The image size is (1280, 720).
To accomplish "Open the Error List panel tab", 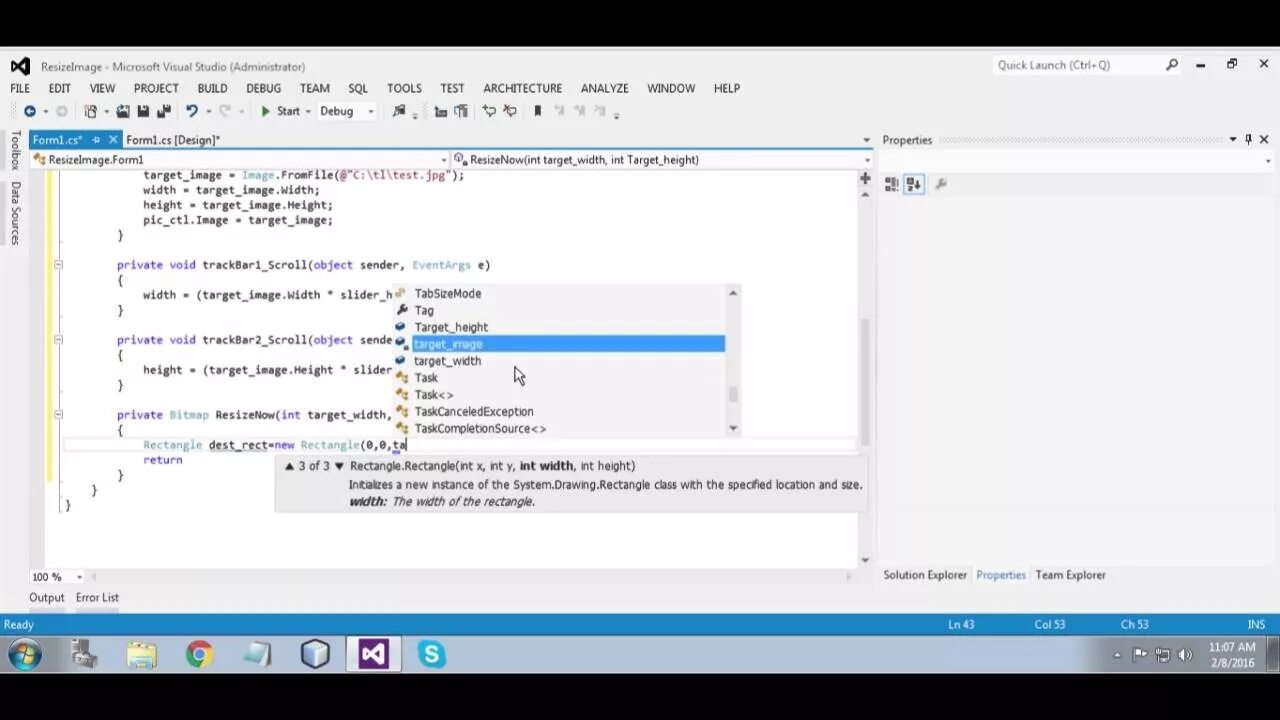I will pyautogui.click(x=97, y=598).
